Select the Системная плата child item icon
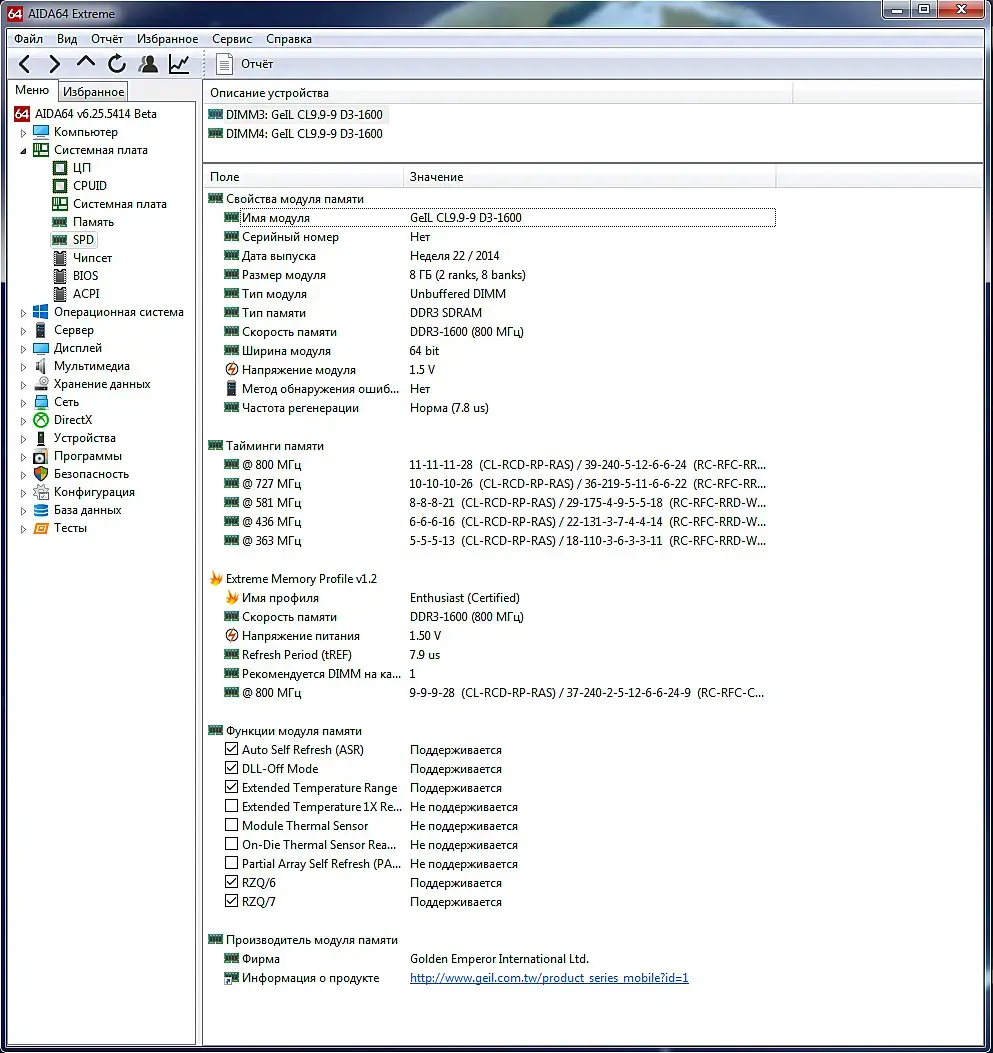Viewport: 993px width, 1053px height. click(60, 203)
